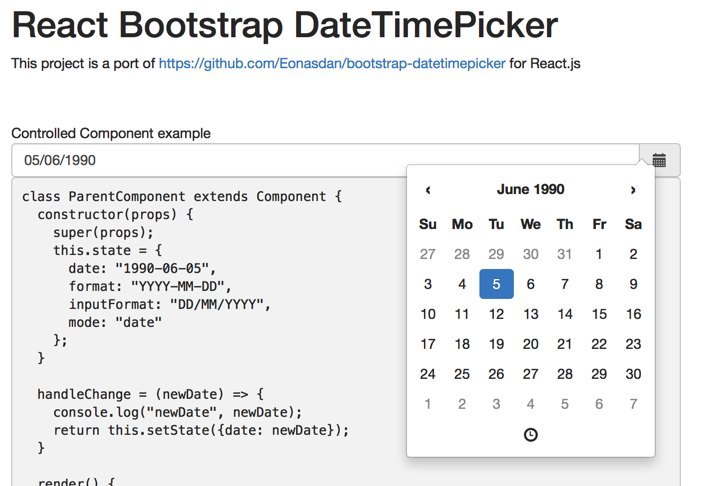This screenshot has height=486, width=710.
Task: Select June 1 on the calendar
Action: (x=599, y=254)
